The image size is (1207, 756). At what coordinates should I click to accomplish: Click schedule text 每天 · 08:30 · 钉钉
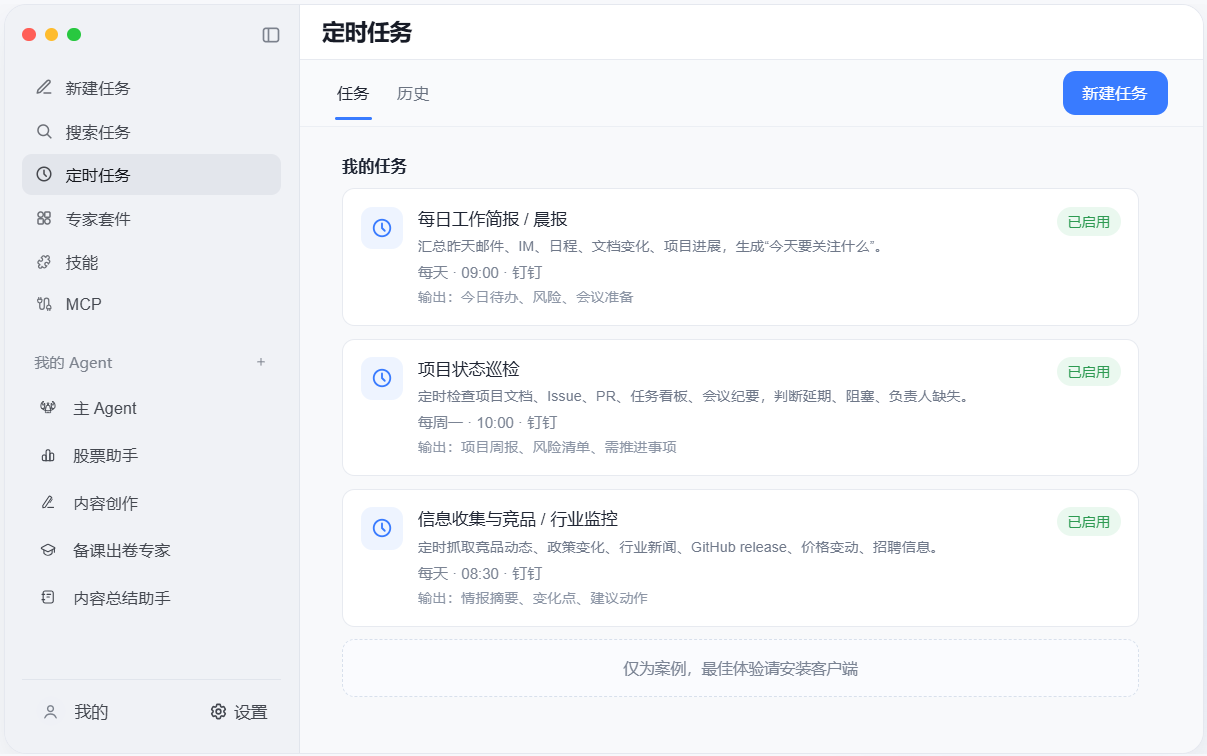tap(480, 573)
